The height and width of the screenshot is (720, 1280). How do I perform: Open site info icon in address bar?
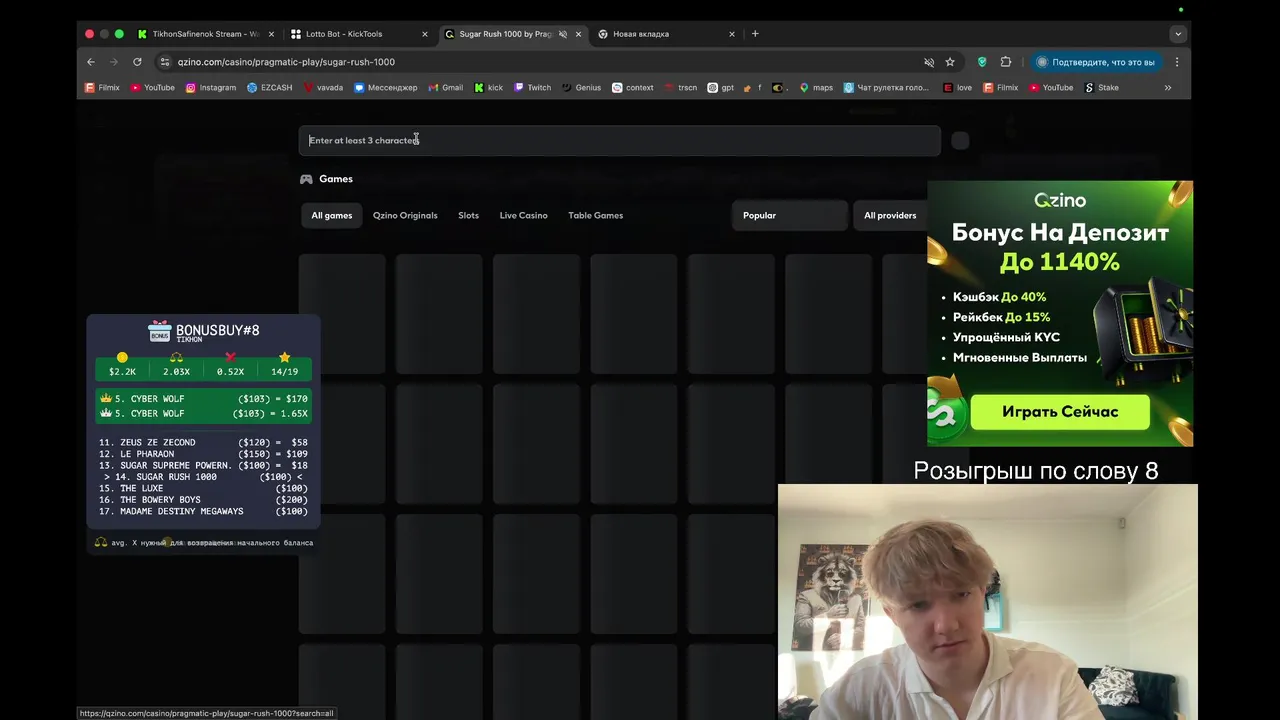pyautogui.click(x=165, y=62)
